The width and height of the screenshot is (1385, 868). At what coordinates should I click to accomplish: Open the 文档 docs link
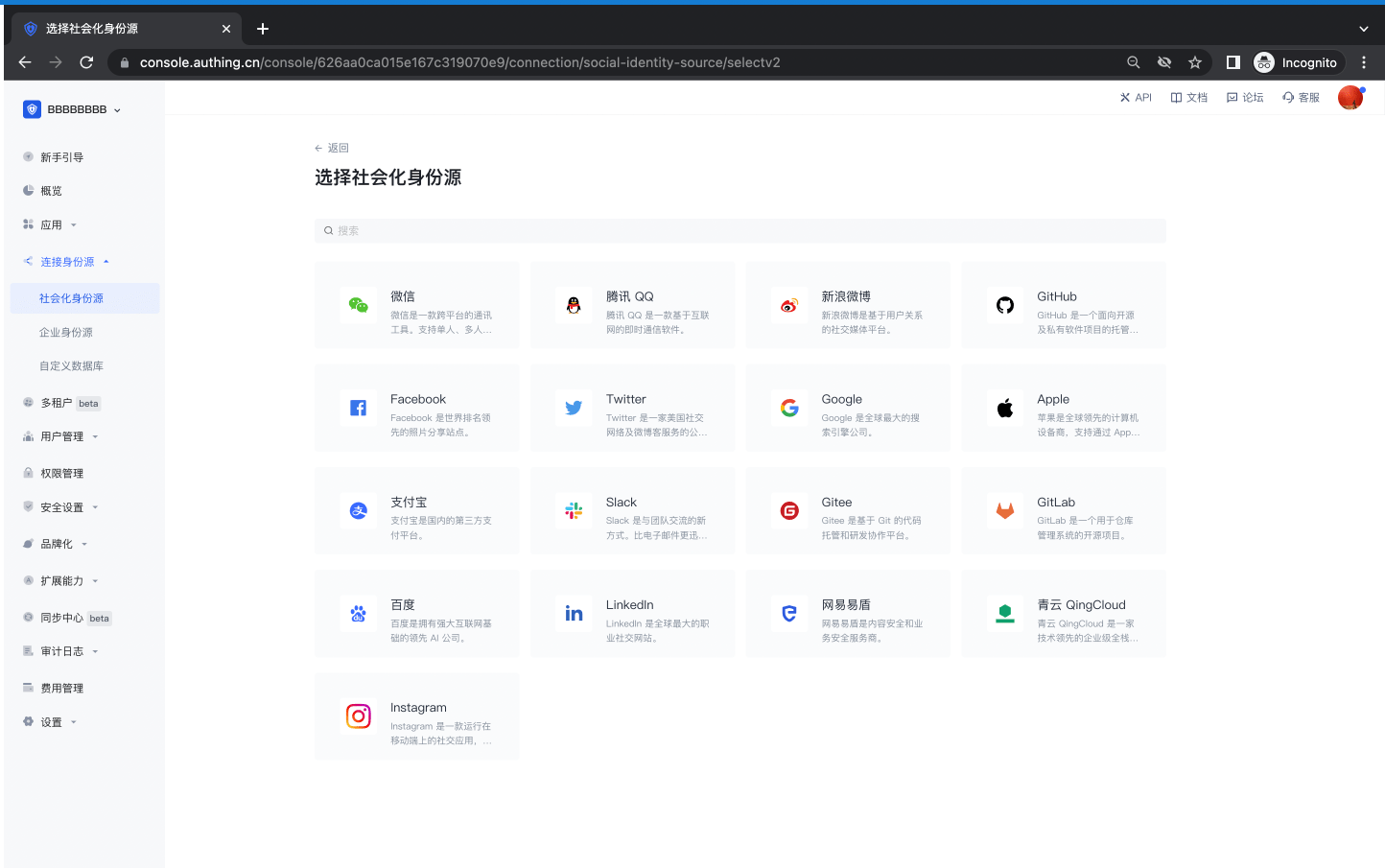pos(1188,98)
